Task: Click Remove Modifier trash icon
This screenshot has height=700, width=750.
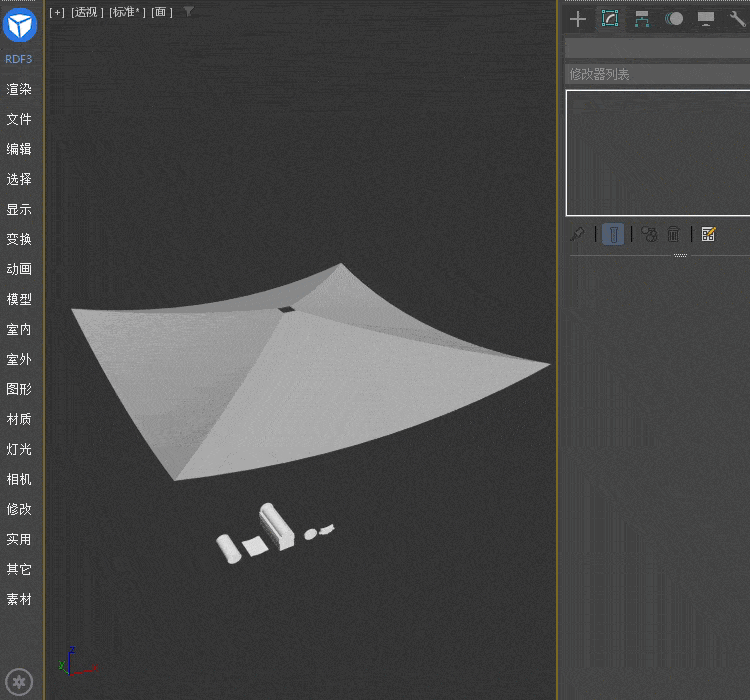Action: pyautogui.click(x=673, y=234)
